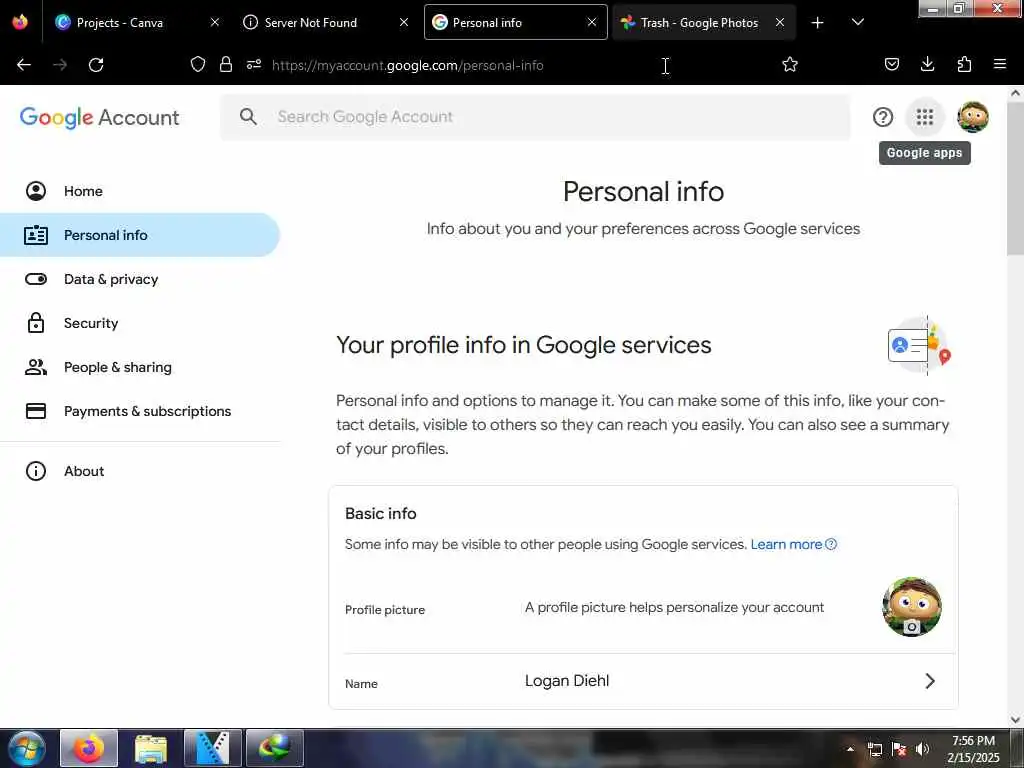Screen dimensions: 1024x768
Task: Open the taskbar clock showing 7:56 PM
Action: 973,749
